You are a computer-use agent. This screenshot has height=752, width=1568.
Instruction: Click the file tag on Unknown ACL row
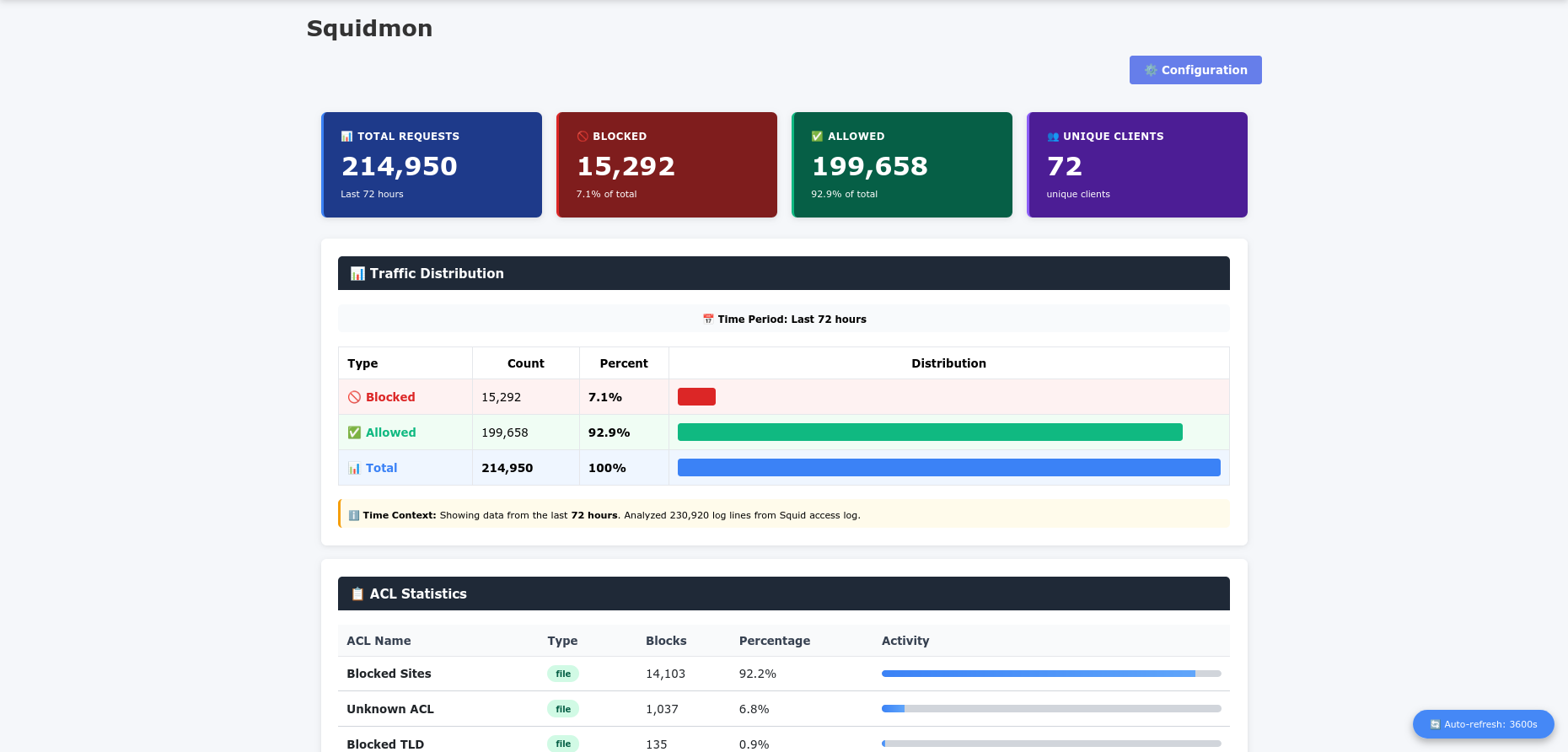click(563, 709)
